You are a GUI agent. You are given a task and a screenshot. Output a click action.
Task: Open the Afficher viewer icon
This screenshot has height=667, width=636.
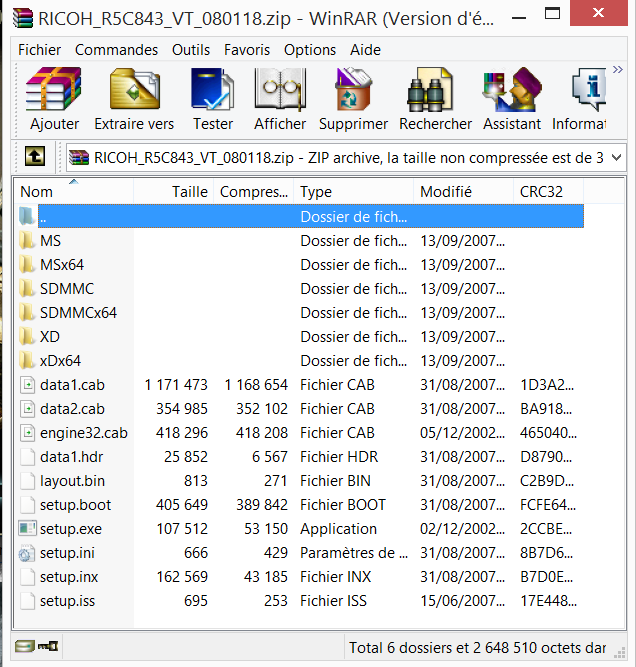[x=280, y=89]
